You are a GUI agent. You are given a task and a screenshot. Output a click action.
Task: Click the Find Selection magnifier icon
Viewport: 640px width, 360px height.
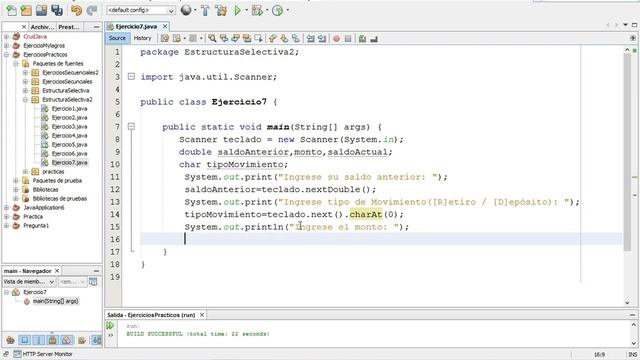pos(212,38)
